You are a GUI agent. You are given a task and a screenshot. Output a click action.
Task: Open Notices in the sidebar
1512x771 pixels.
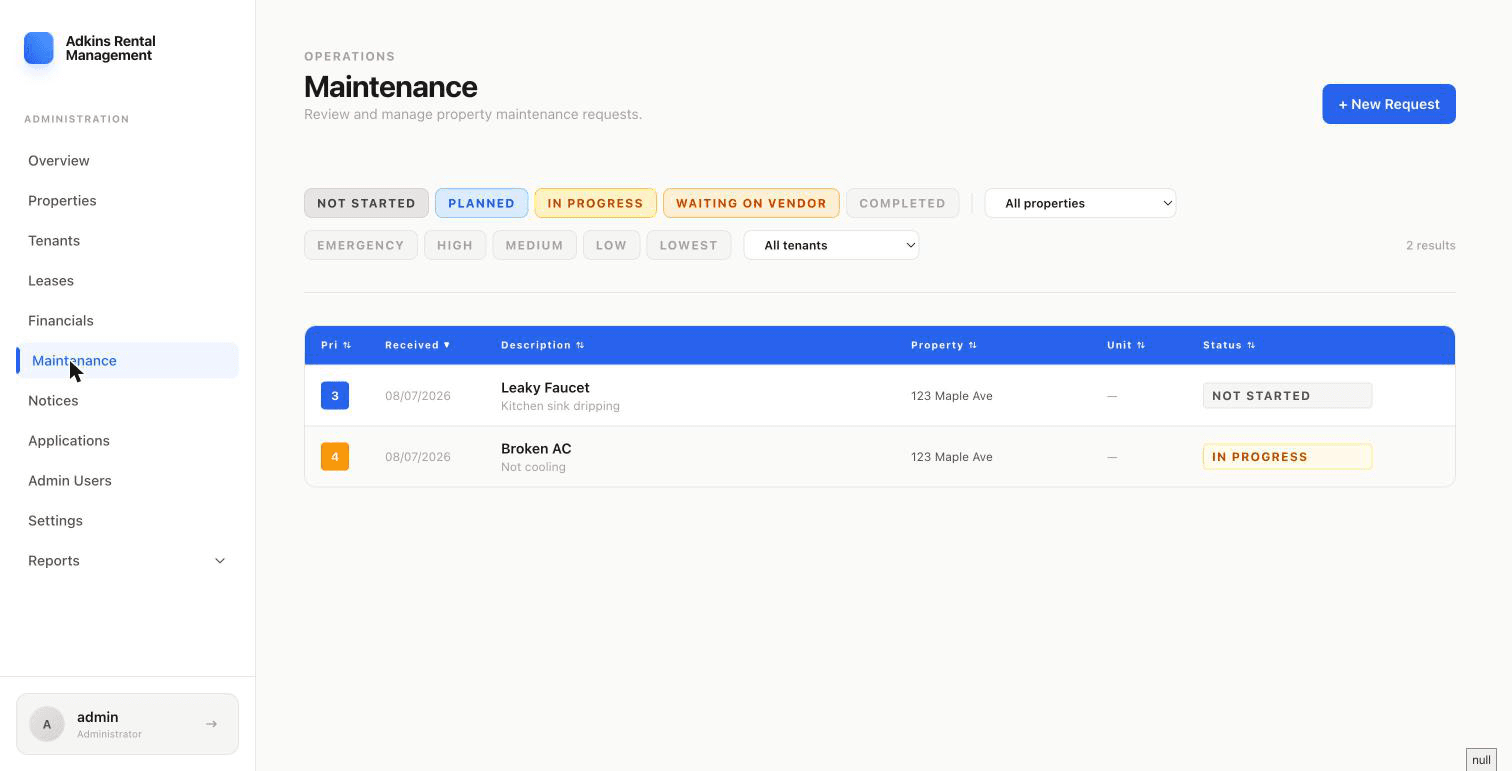127,401
